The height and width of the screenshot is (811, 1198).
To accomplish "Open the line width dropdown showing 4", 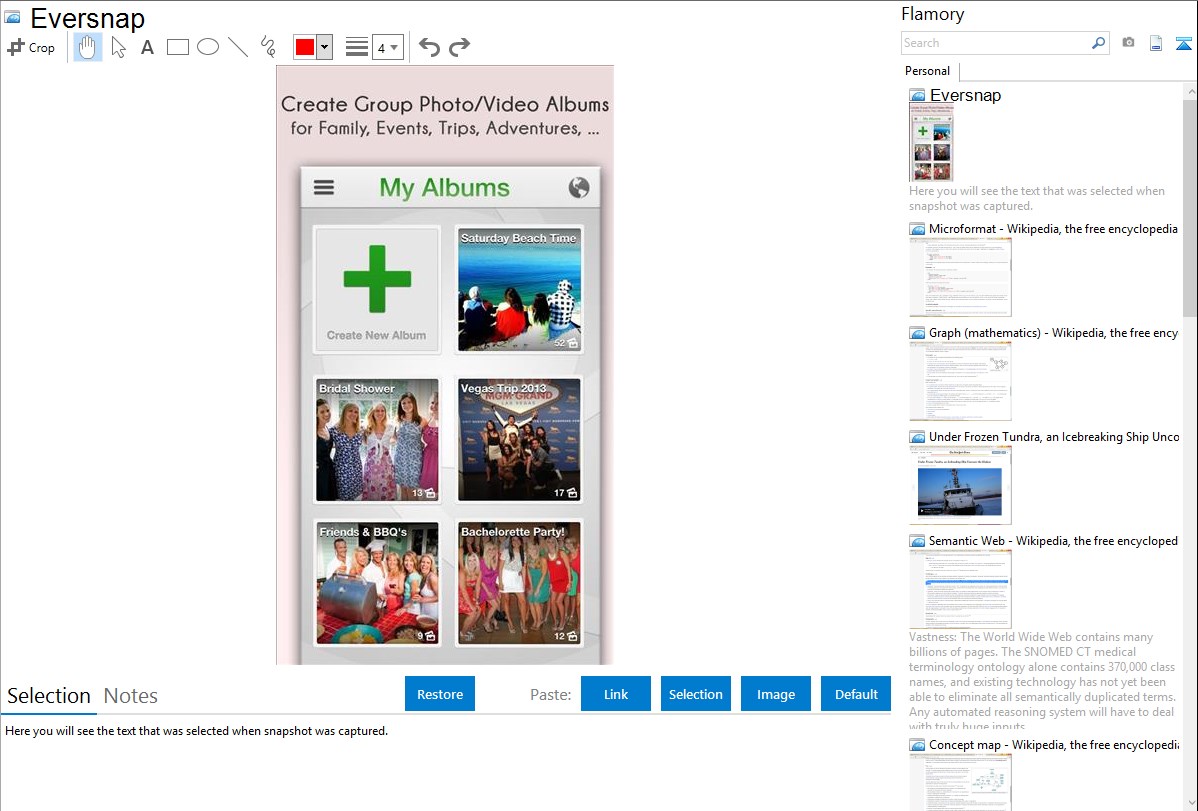I will tap(388, 47).
